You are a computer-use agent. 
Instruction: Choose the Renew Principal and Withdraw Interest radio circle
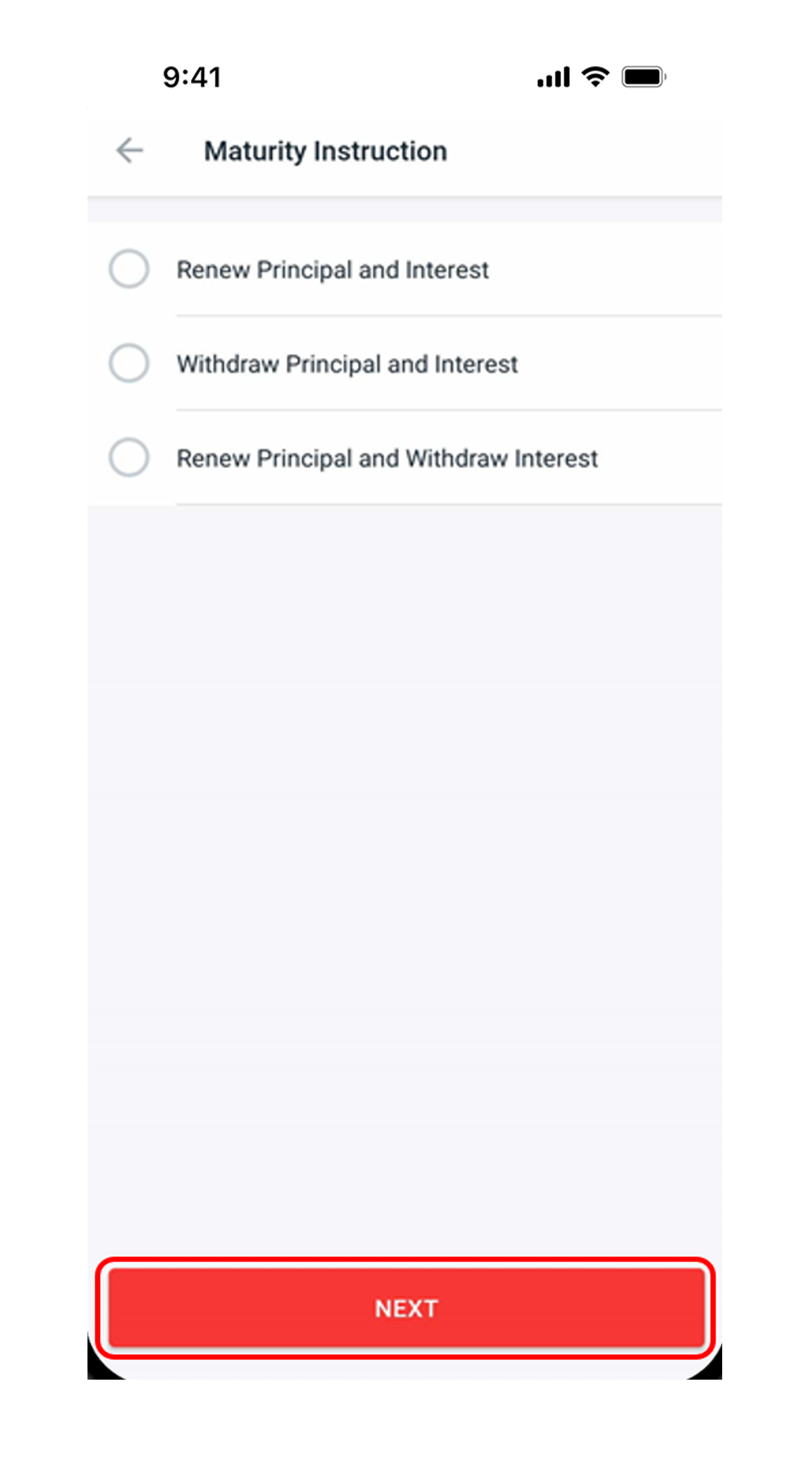point(129,458)
